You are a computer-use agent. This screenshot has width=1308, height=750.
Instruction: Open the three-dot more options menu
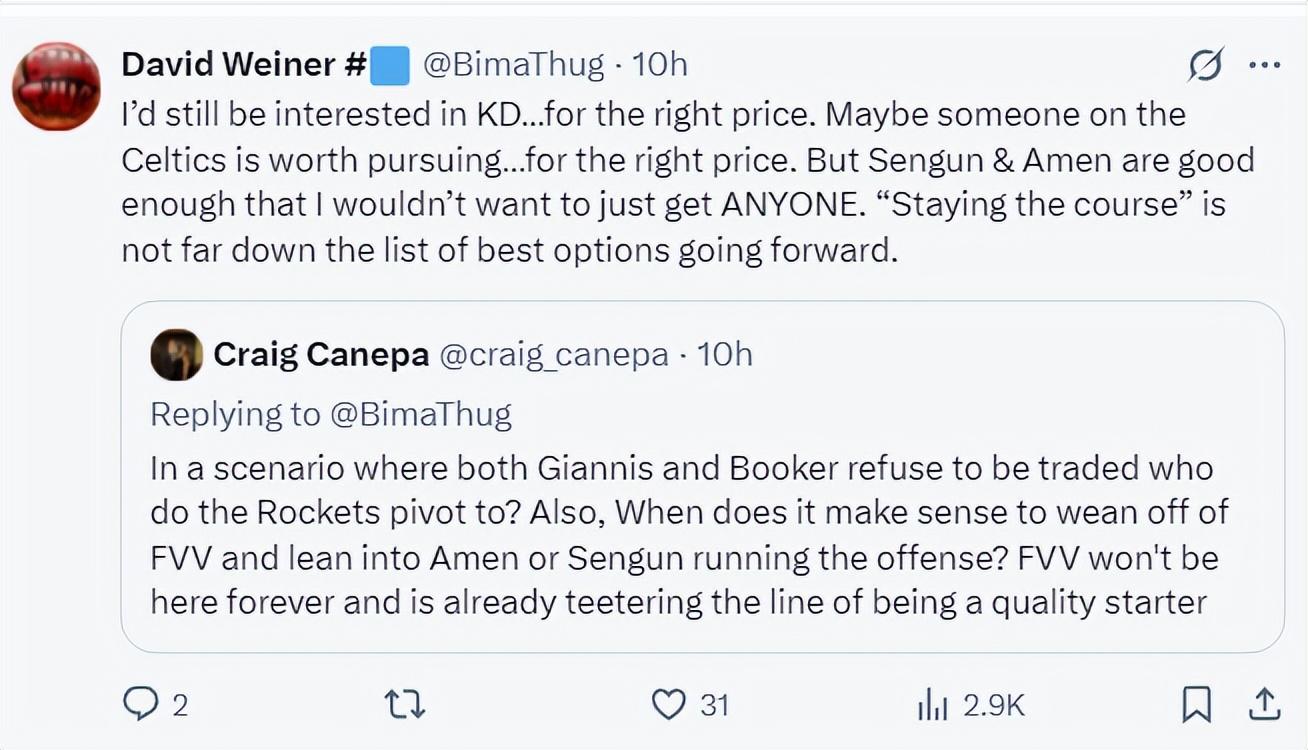pyautogui.click(x=1265, y=66)
